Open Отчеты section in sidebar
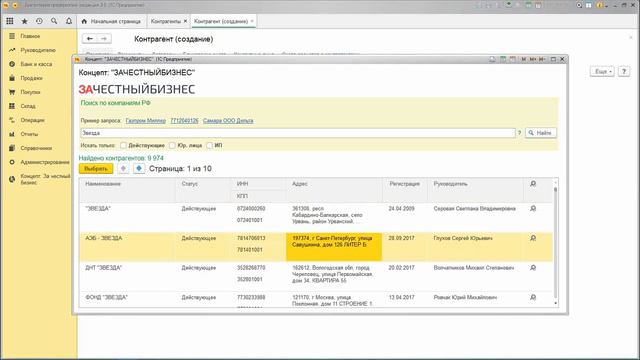Screen dimensions: 640x360 [x=29, y=134]
